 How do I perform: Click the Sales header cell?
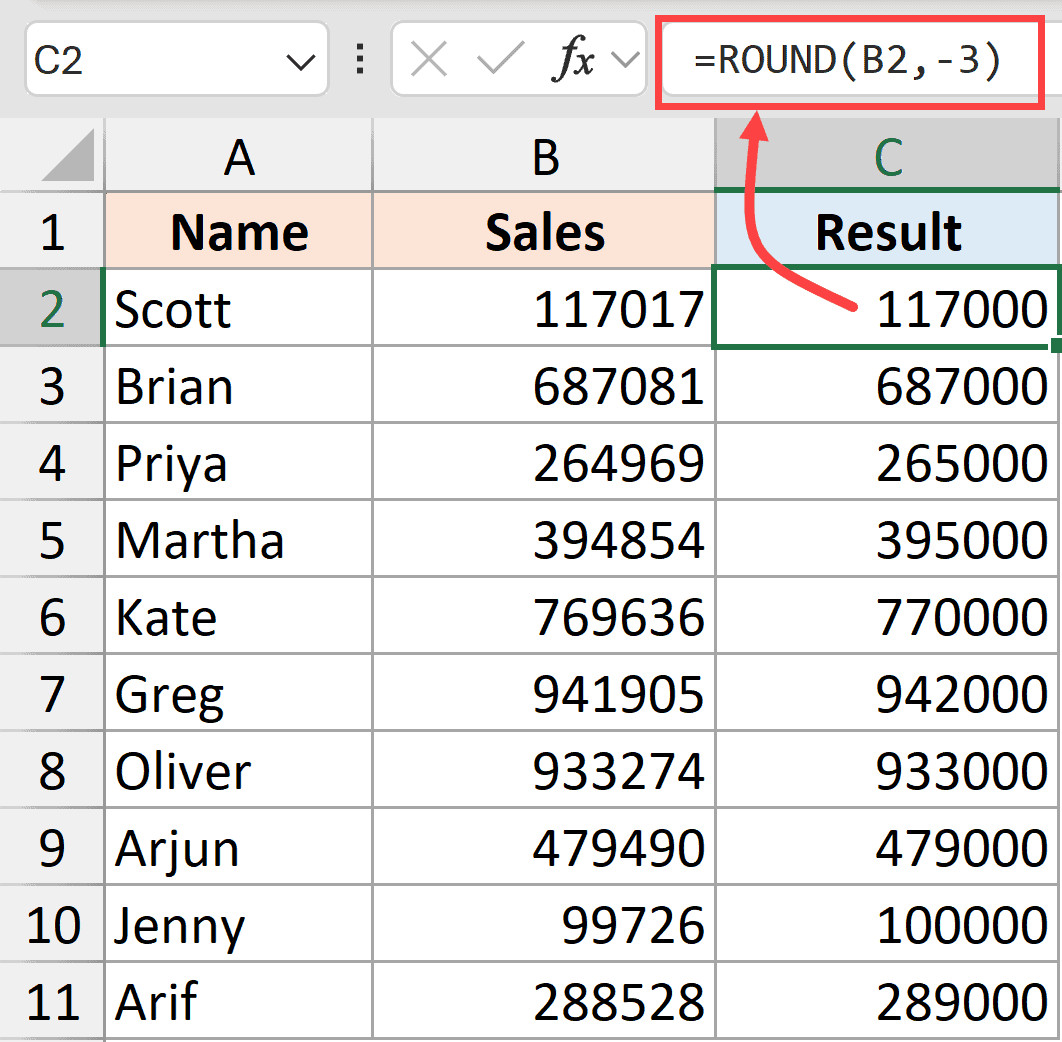tap(545, 232)
